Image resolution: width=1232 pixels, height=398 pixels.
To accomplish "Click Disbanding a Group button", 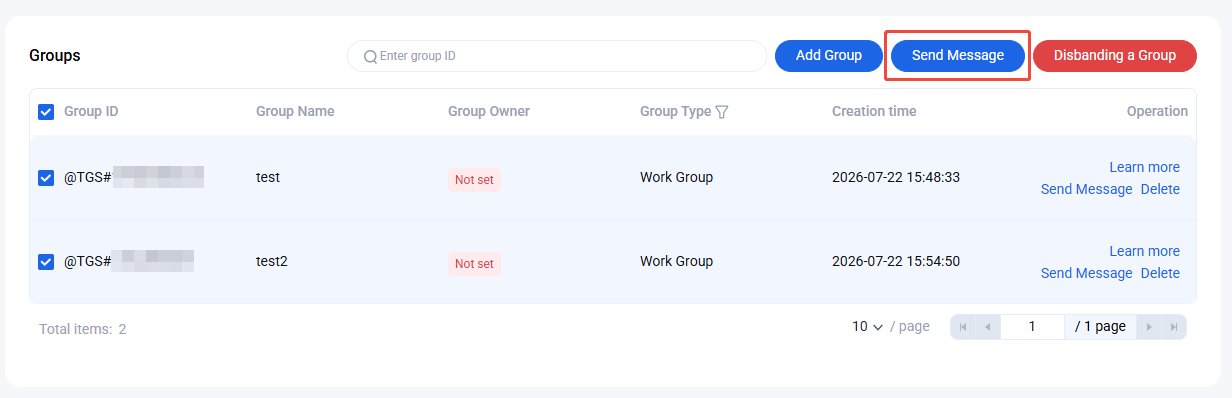I will (1115, 56).
